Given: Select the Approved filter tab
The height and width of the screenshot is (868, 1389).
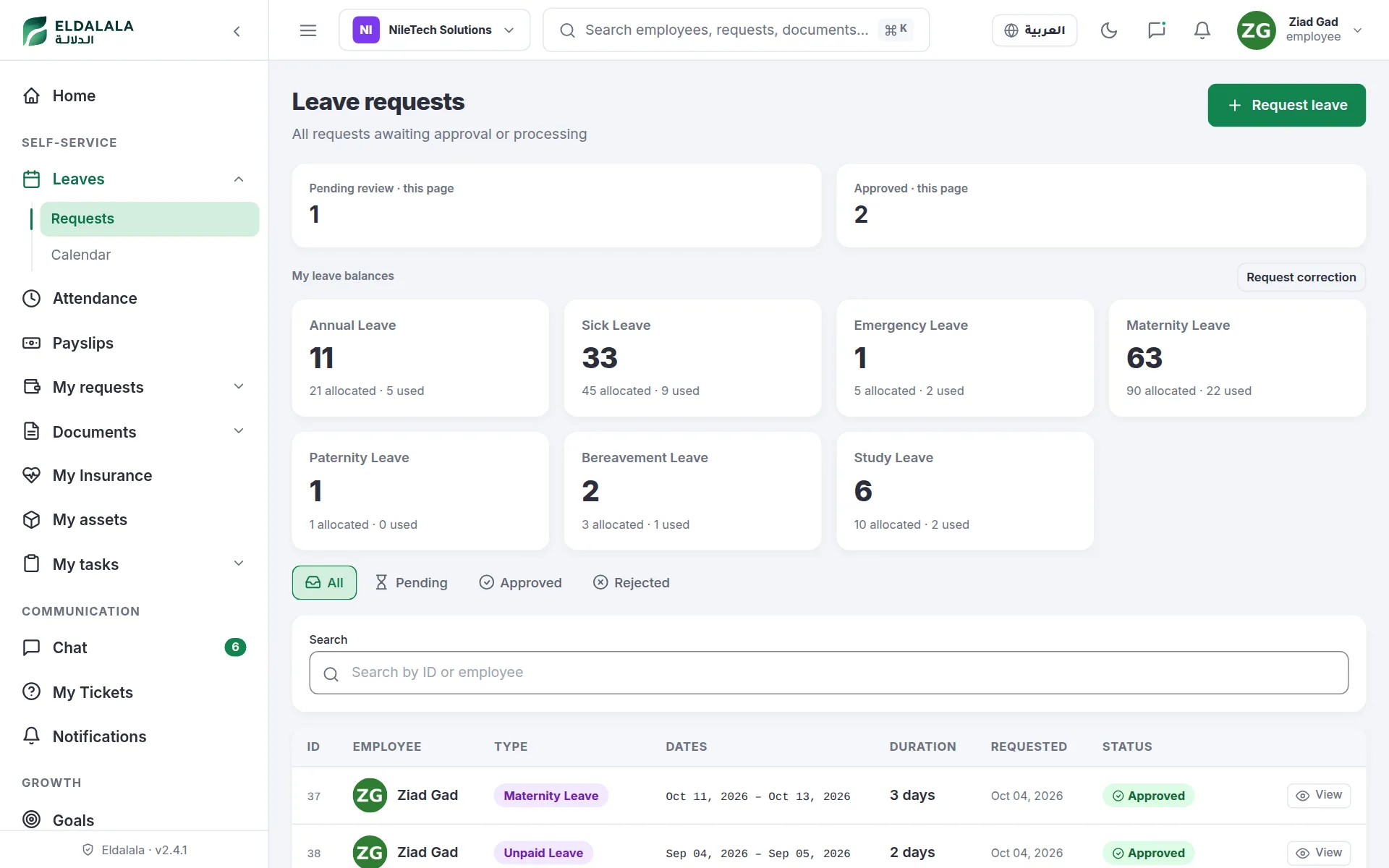Looking at the screenshot, I should pyautogui.click(x=520, y=582).
